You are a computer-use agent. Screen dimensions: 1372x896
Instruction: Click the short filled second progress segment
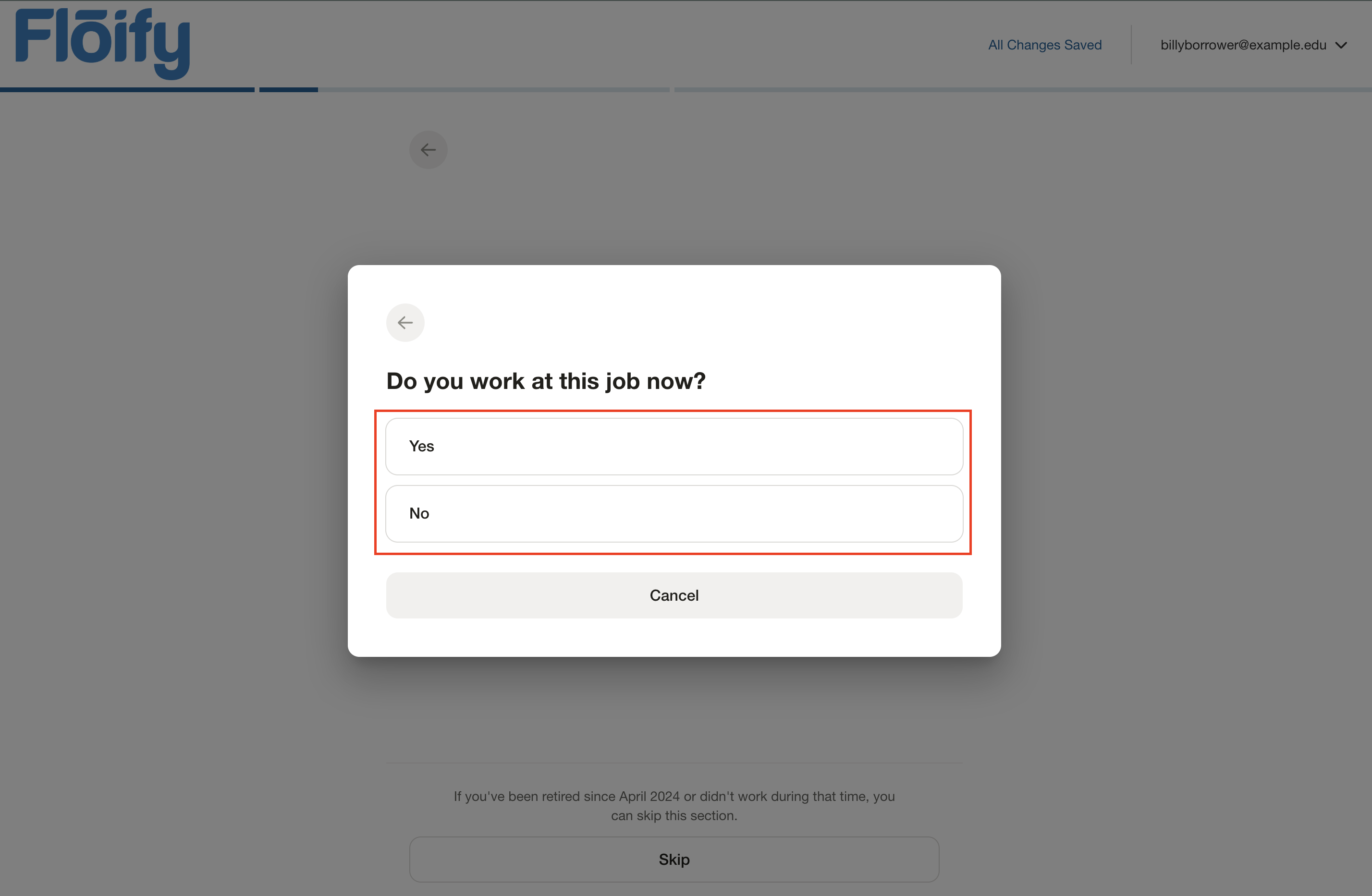click(288, 90)
